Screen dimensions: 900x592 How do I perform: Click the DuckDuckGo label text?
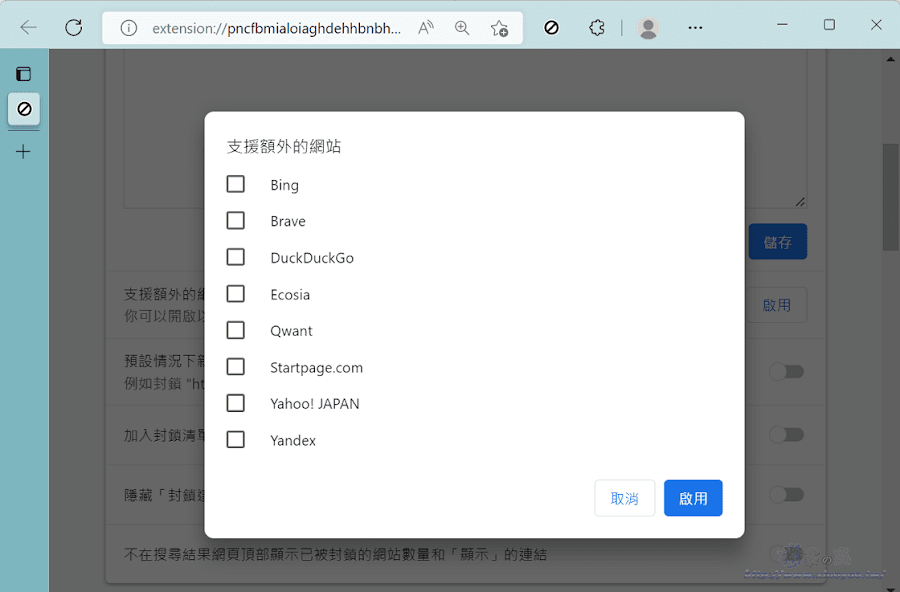(x=312, y=258)
